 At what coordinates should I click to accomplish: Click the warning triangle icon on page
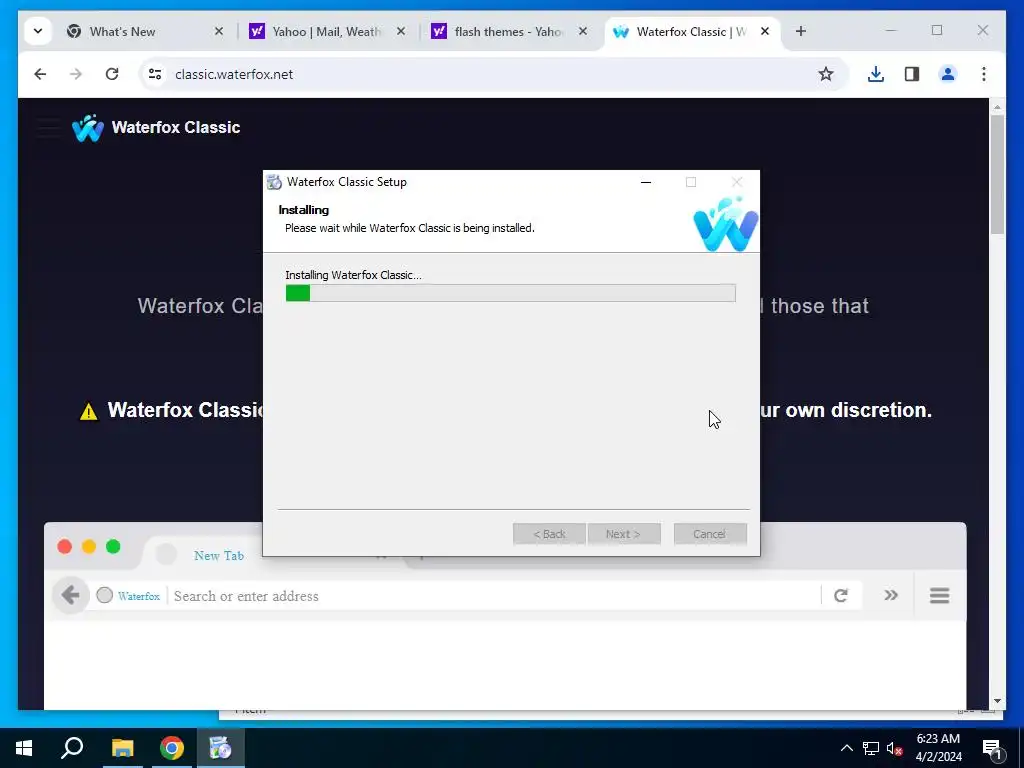89,411
